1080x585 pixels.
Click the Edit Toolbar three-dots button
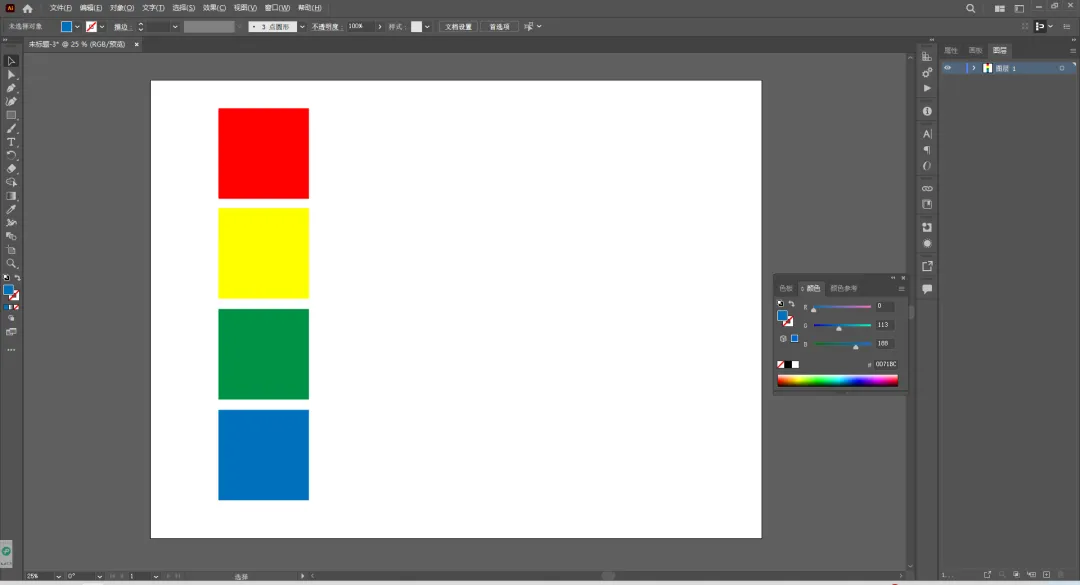pos(11,350)
